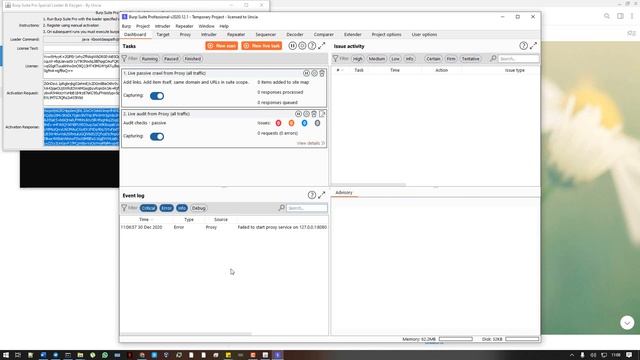The width and height of the screenshot is (640, 360).
Task: Switch to the Repeater tab
Action: (x=236, y=35)
